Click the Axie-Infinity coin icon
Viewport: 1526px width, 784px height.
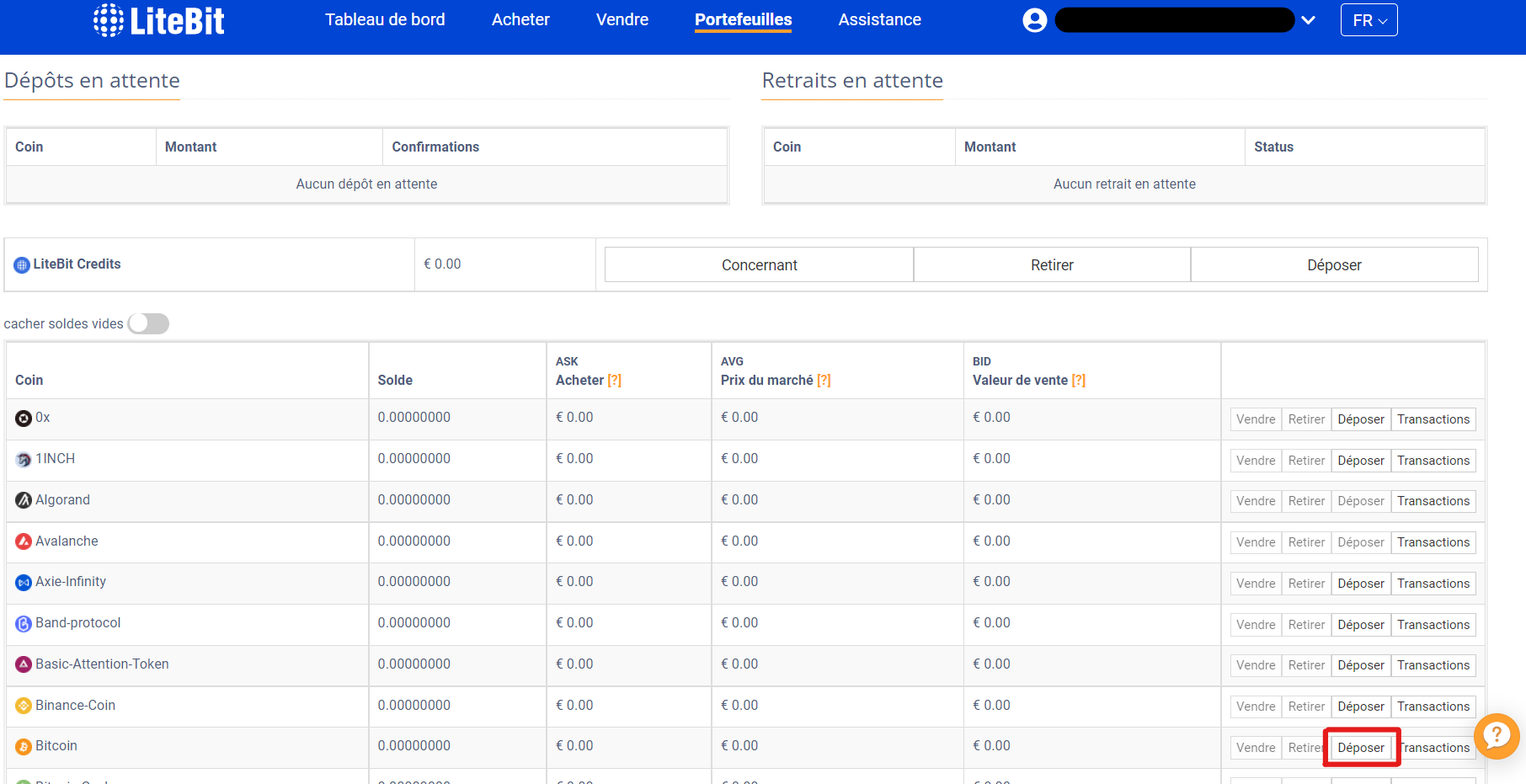[23, 582]
